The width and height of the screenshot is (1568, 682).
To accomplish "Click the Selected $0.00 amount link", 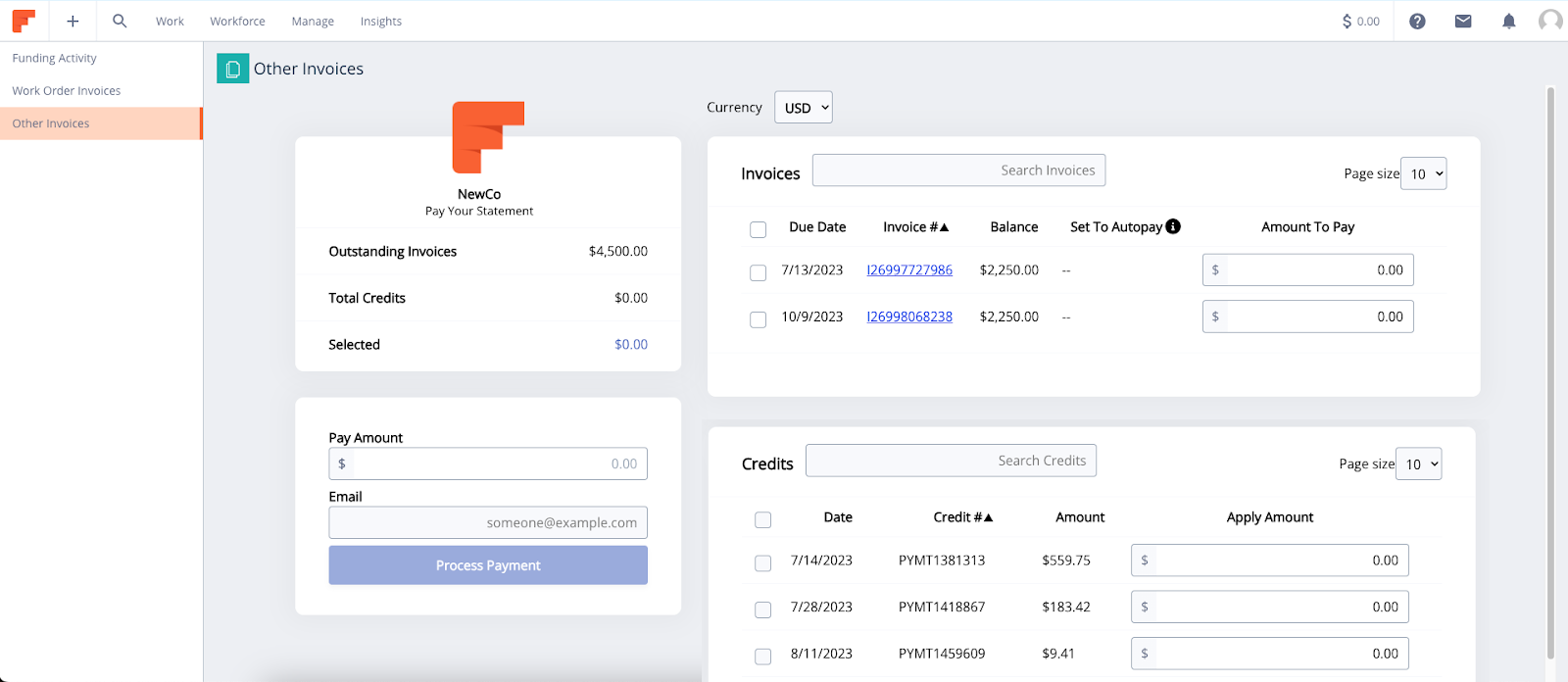I will tap(631, 345).
